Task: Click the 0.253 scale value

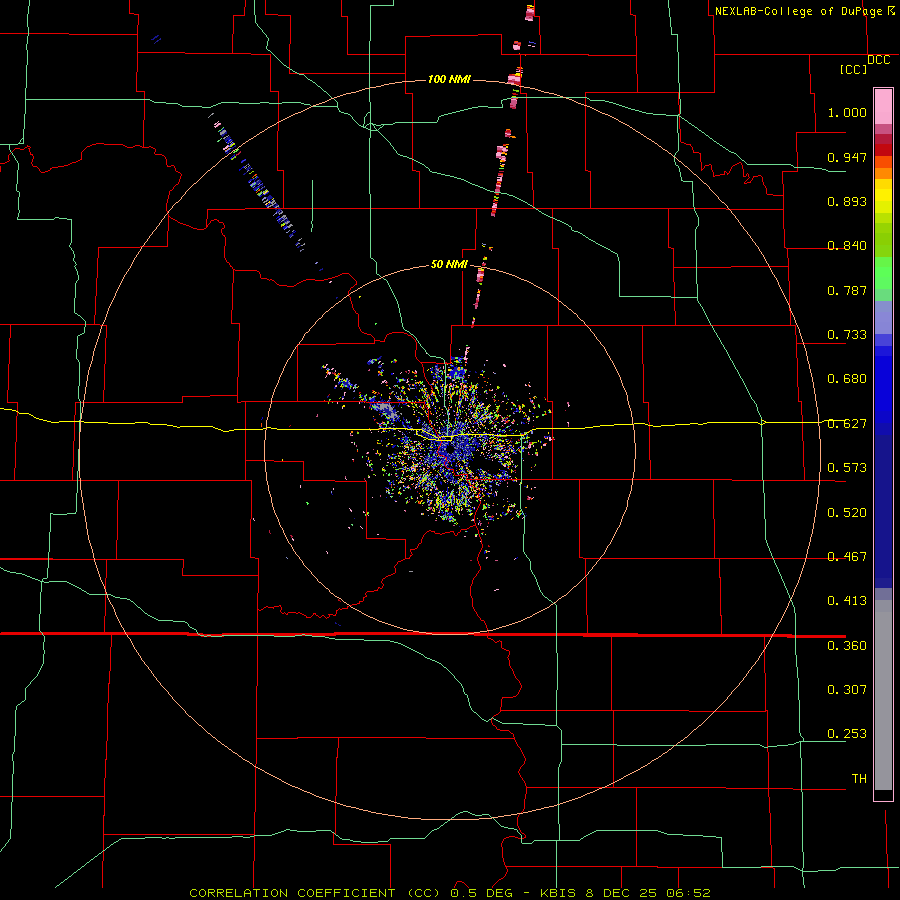Action: coord(847,734)
